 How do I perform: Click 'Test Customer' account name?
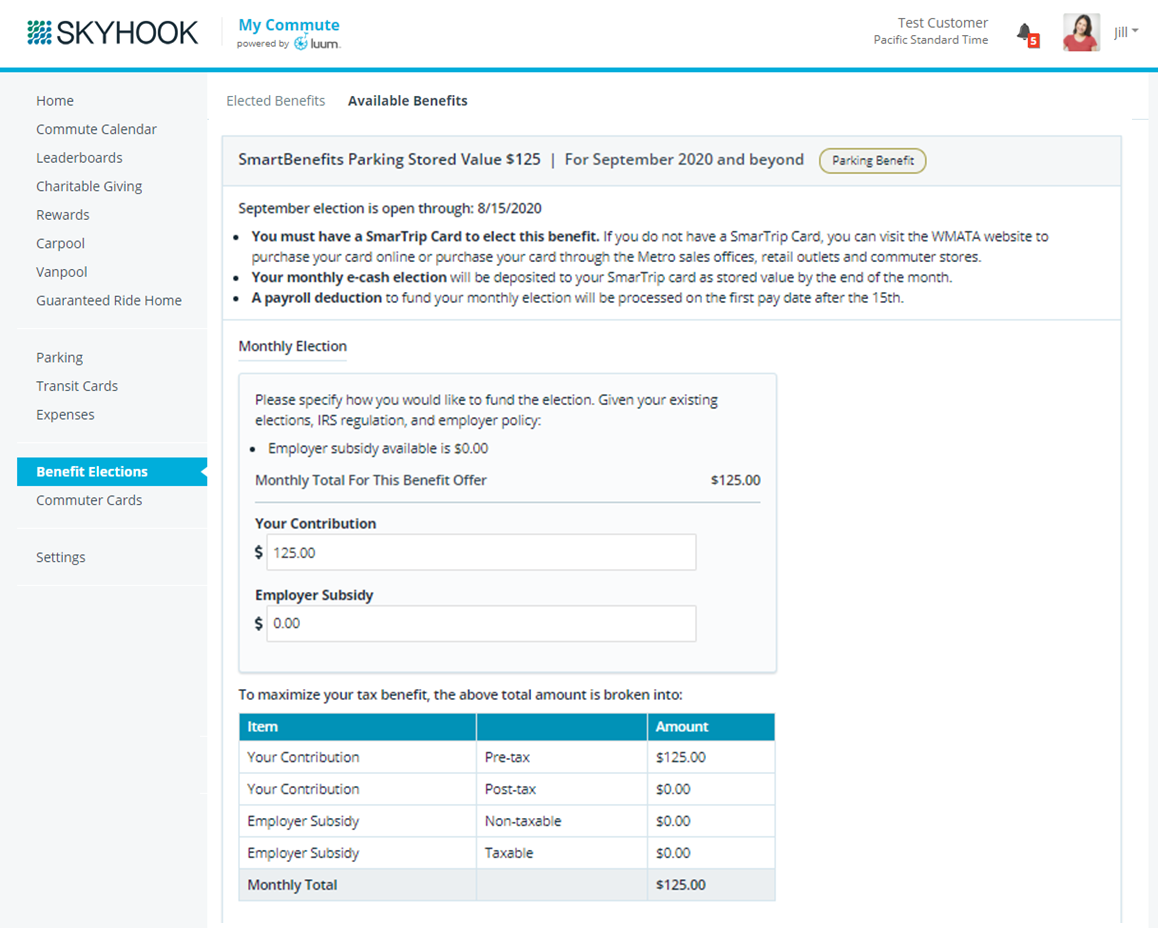pyautogui.click(x=942, y=23)
